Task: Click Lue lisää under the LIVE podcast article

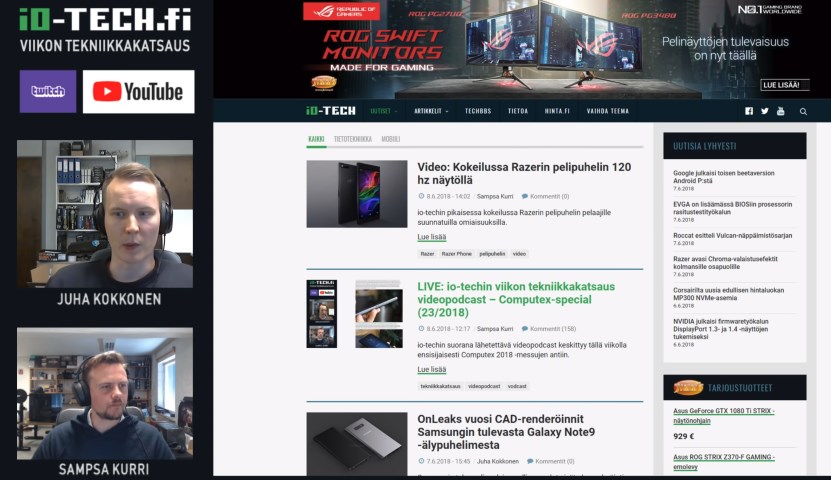Action: tap(431, 369)
